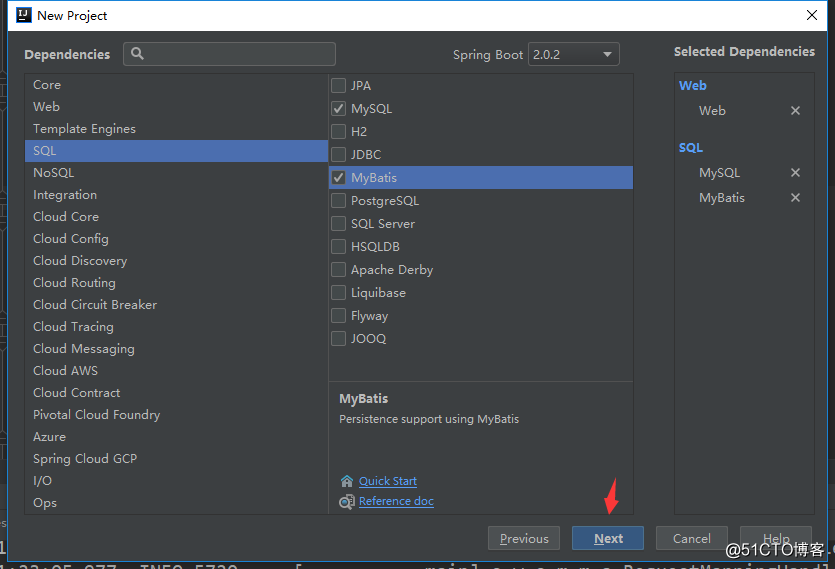835x569 pixels.
Task: Choose Cloud Contract category
Action: coord(176,393)
